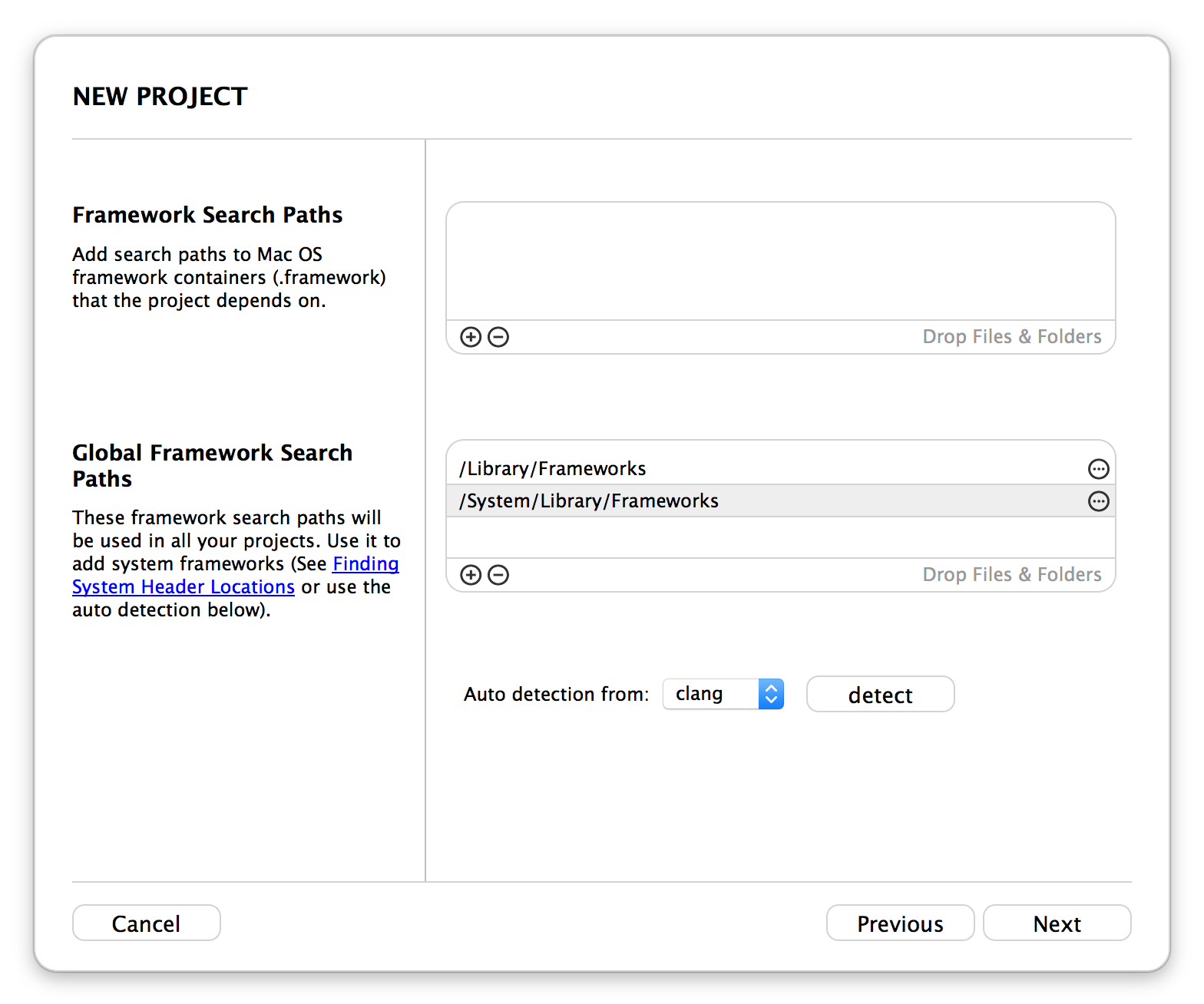The image size is (1204, 1004).
Task: Open options for /System/Library/Frameworks row
Action: (x=1099, y=501)
